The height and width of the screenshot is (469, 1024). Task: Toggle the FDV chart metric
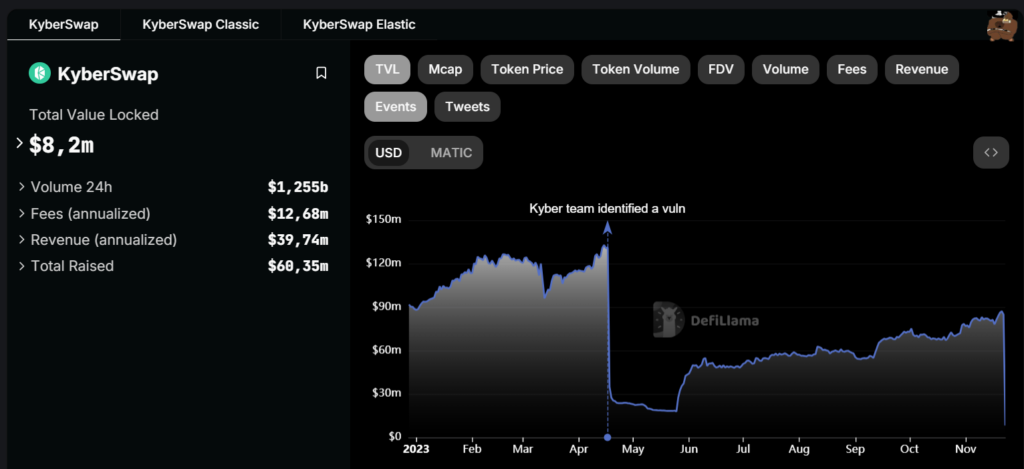pyautogui.click(x=721, y=70)
